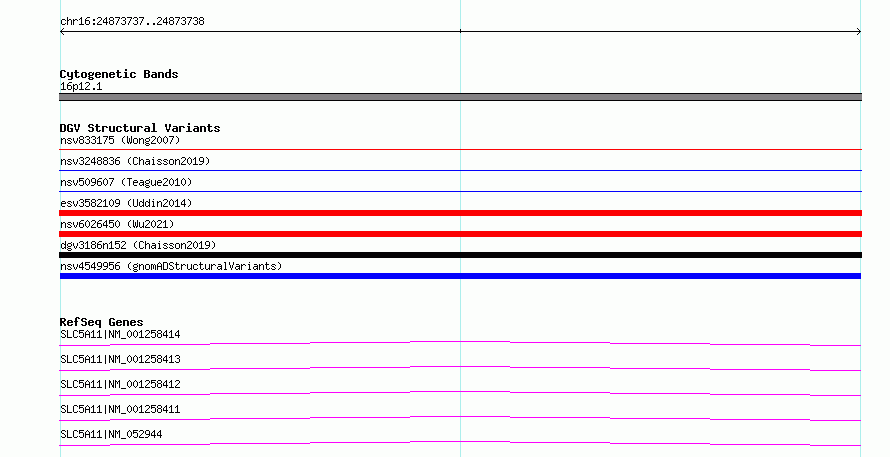Click the Cytogenetic Bands track heading
Screen dimensions: 890x457
119,74
